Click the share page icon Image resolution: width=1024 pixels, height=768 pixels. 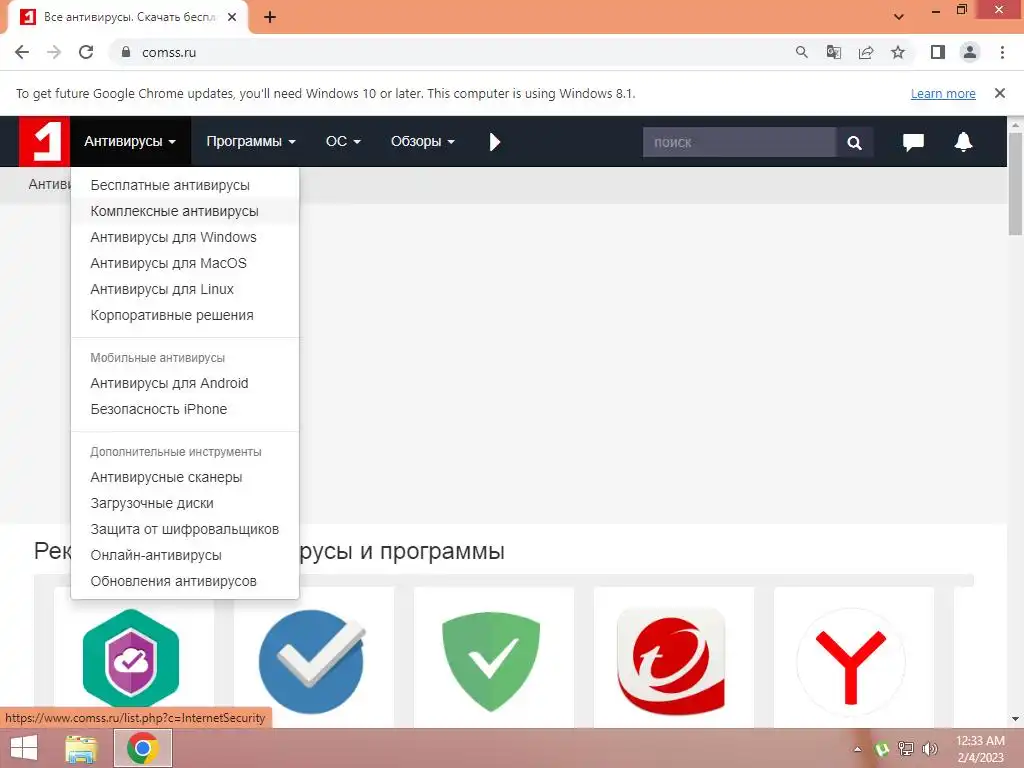point(866,52)
